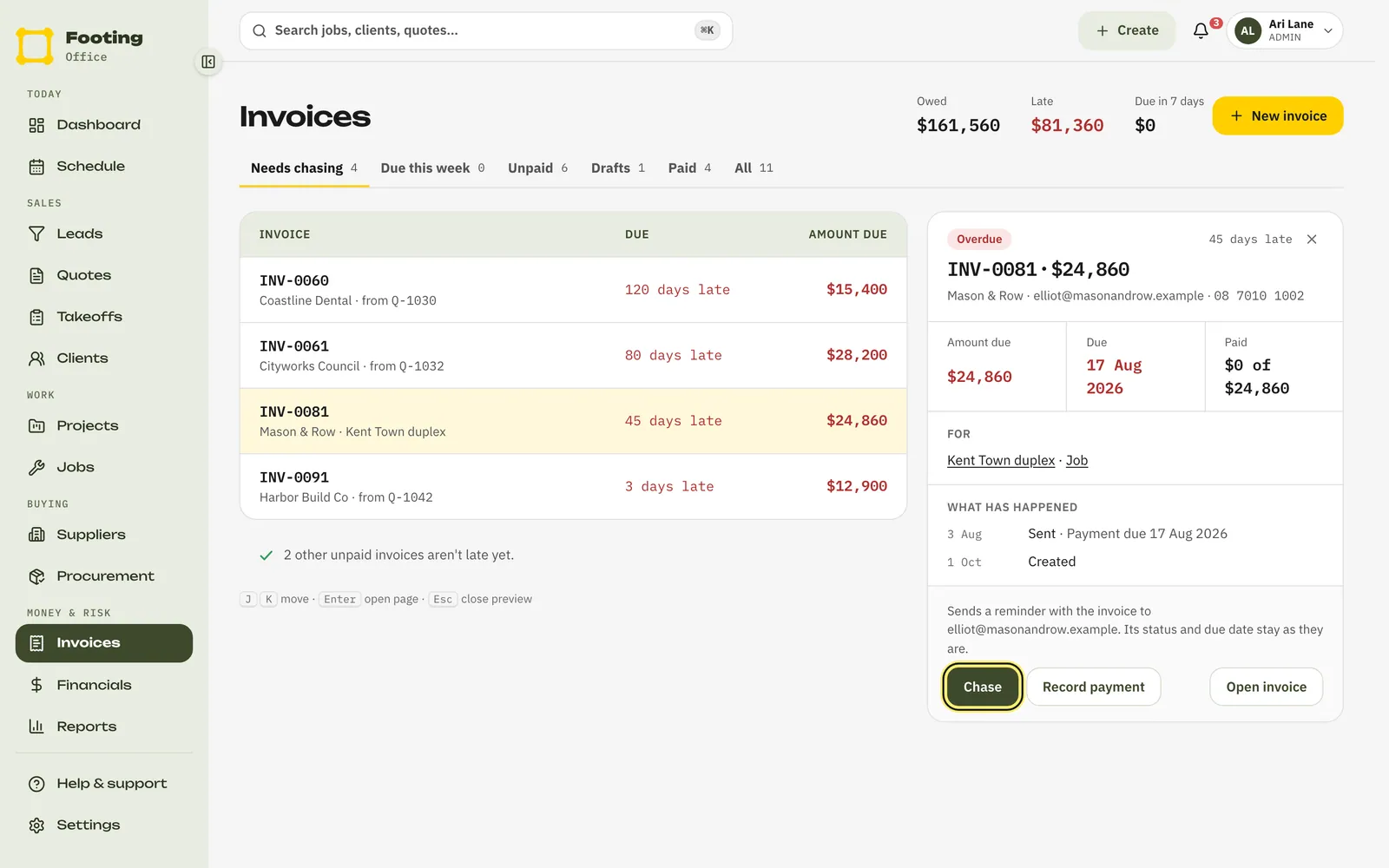1389x868 pixels.
Task: Click the 'Sent · Payment due 17 Aug 2026' entry
Action: [x=1128, y=534]
